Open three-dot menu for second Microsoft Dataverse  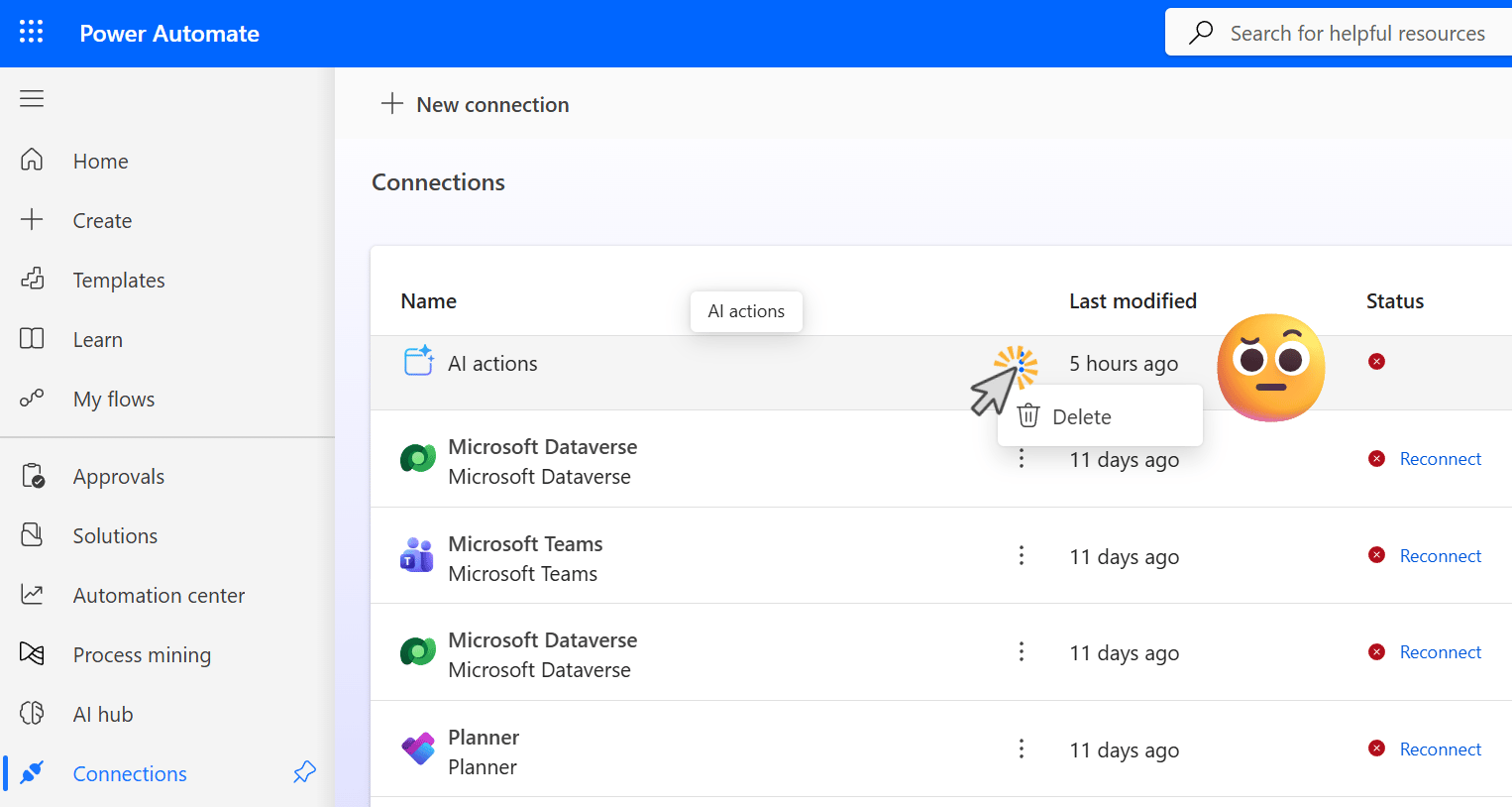point(1022,651)
